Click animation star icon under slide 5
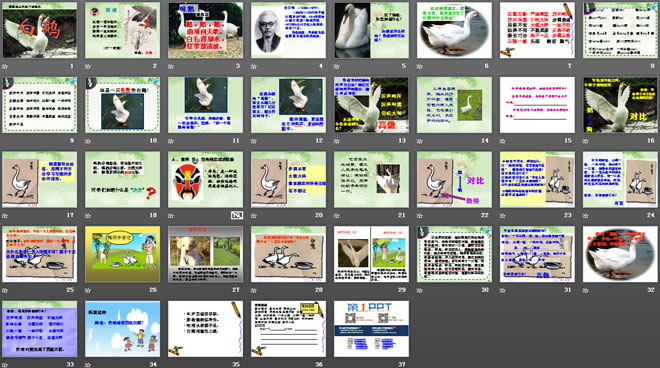This screenshot has width=660, height=368. point(337,66)
